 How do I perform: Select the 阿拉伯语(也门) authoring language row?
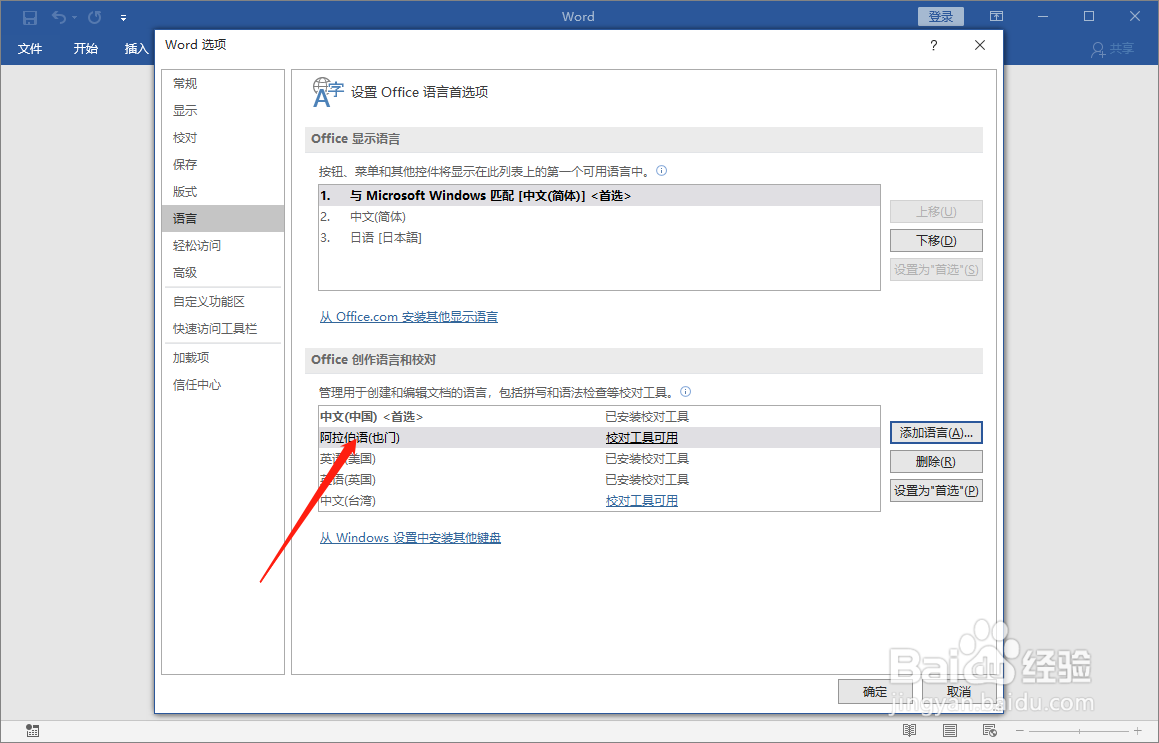(599, 438)
